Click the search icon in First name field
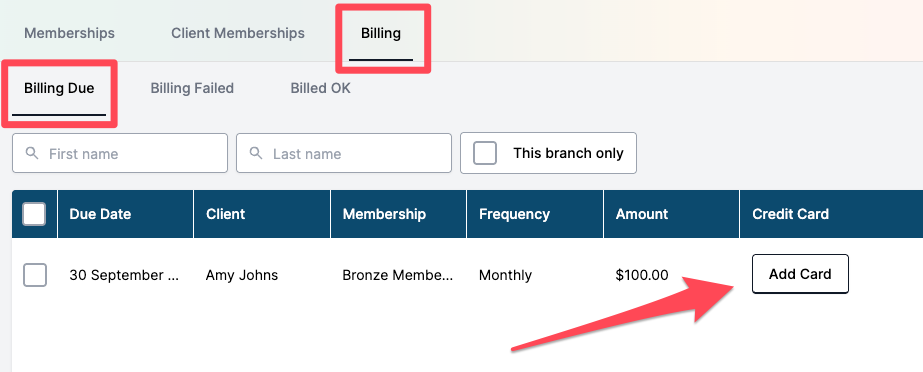This screenshot has width=923, height=372. 32,154
